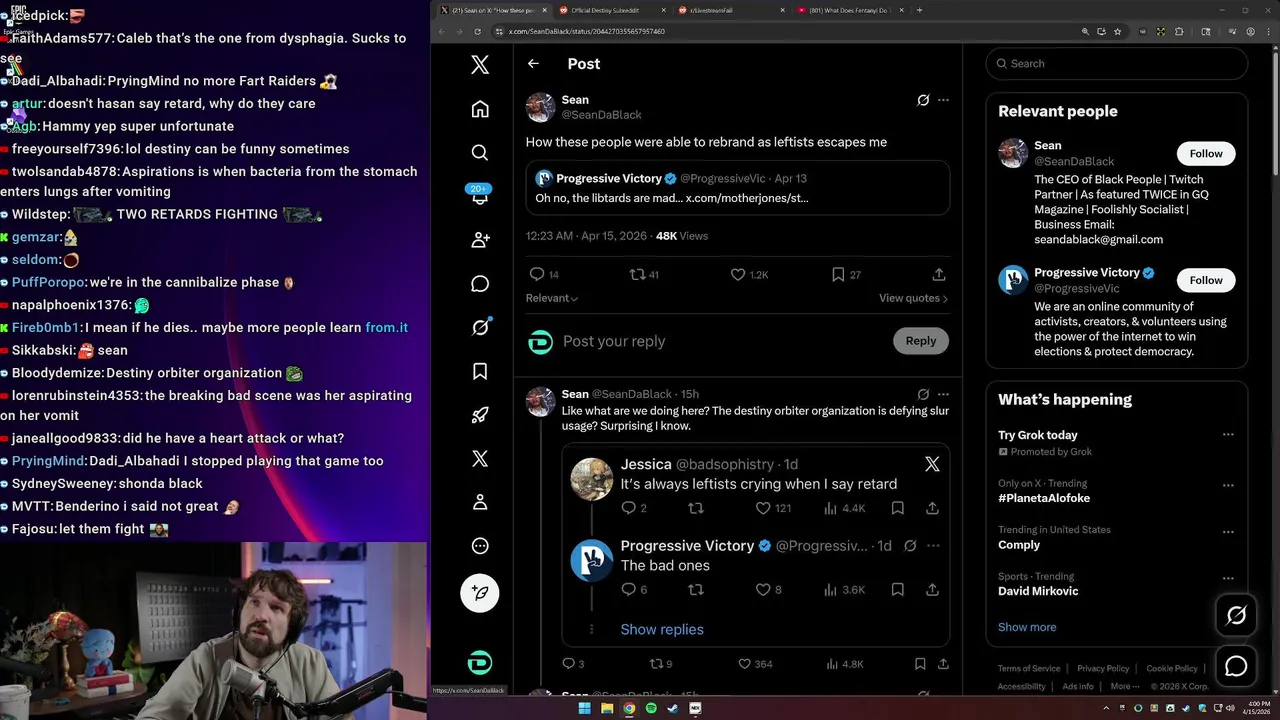1280x720 pixels.
Task: Go to X home via the X logo
Action: 480,65
